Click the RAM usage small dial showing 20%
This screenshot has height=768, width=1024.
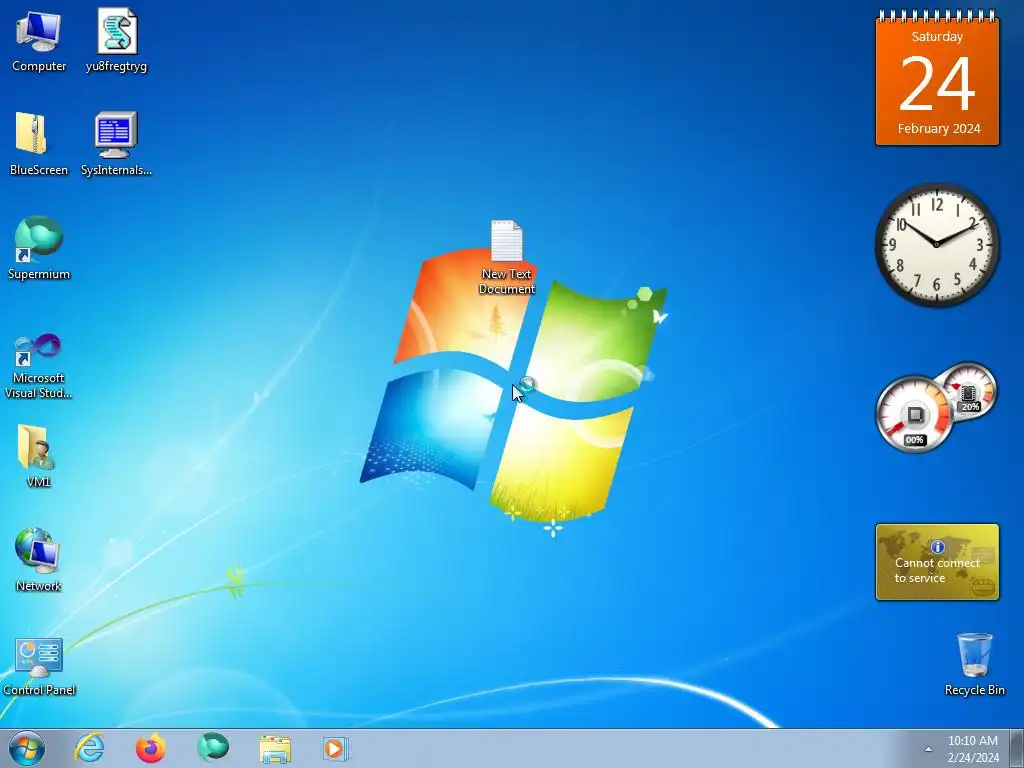coord(969,391)
